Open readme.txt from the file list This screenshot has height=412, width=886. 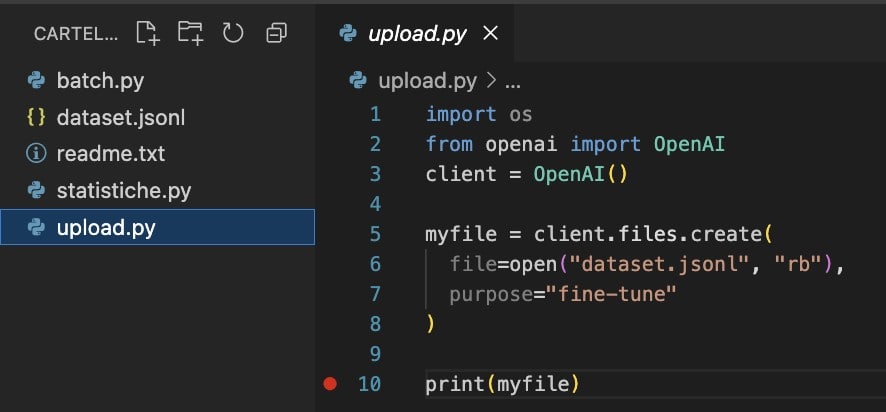110,154
